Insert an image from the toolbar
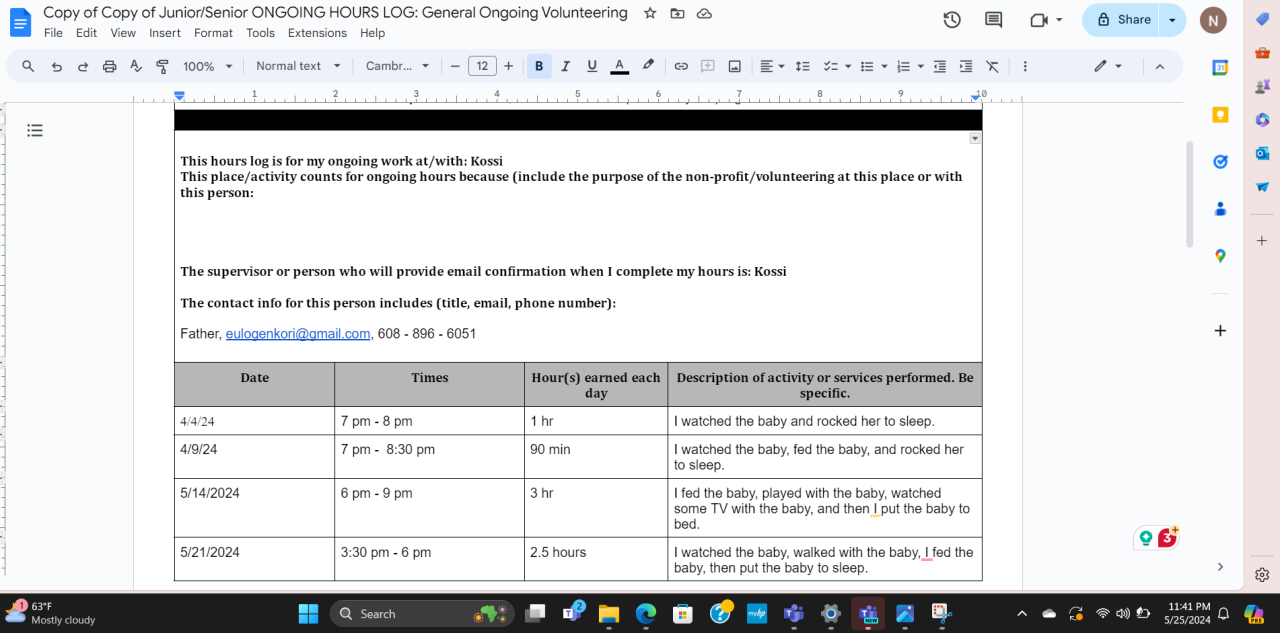1280x633 pixels. [x=735, y=66]
